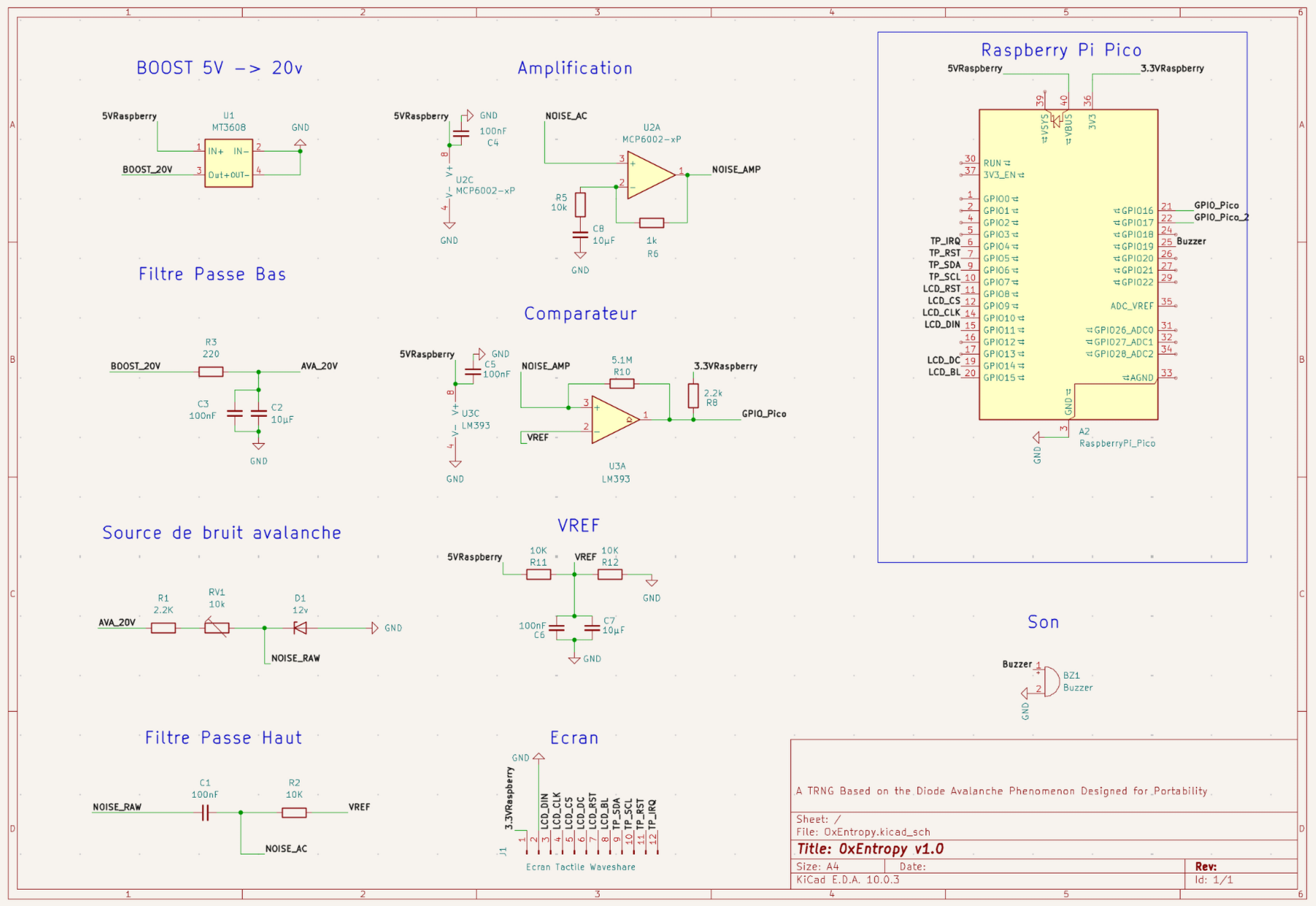Select the Raspberry Pi Pico A2 module body
Viewport: 1316px width, 906px height.
click(x=1068, y=265)
